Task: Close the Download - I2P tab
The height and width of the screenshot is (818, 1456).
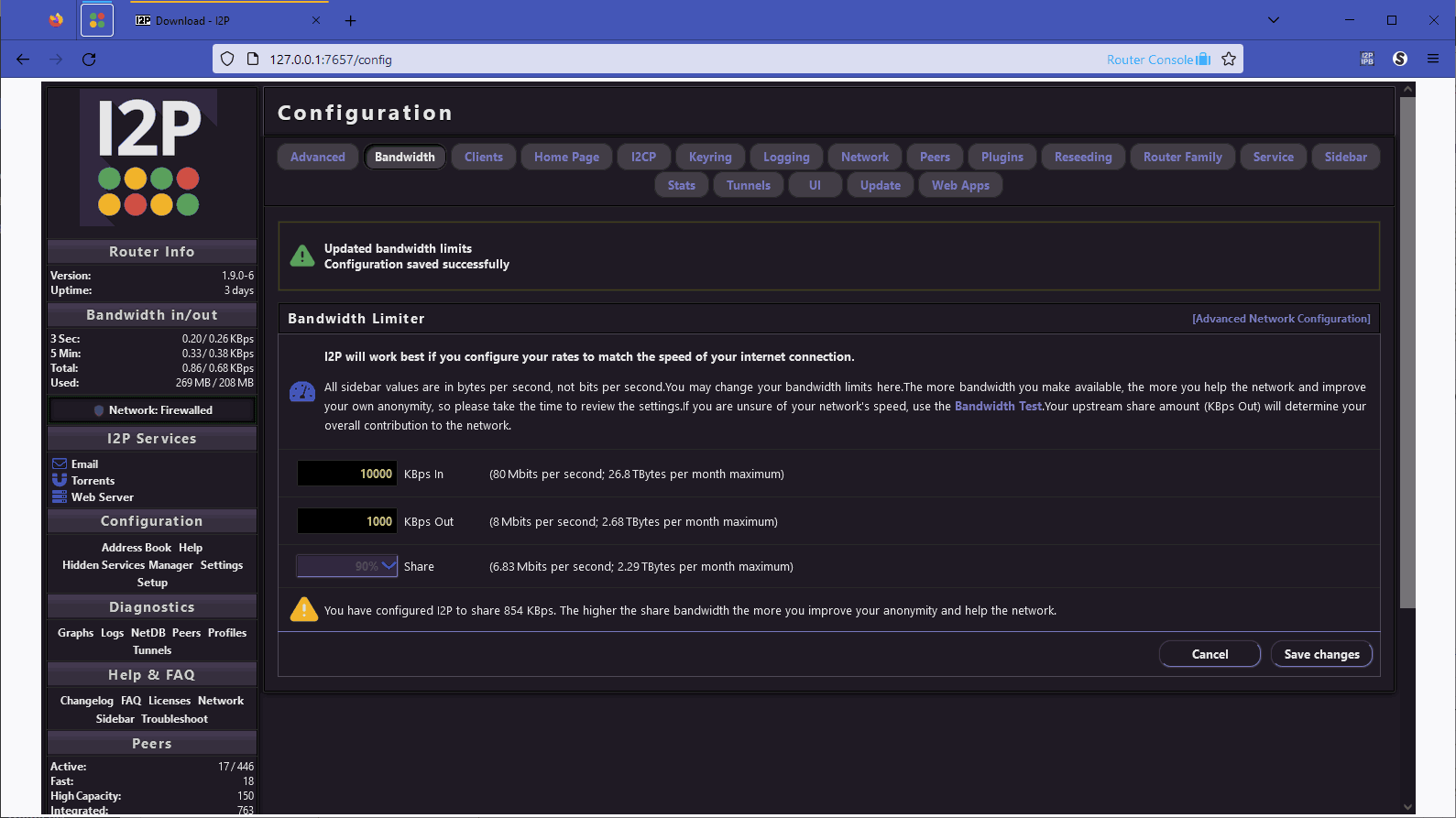Action: pyautogui.click(x=316, y=20)
